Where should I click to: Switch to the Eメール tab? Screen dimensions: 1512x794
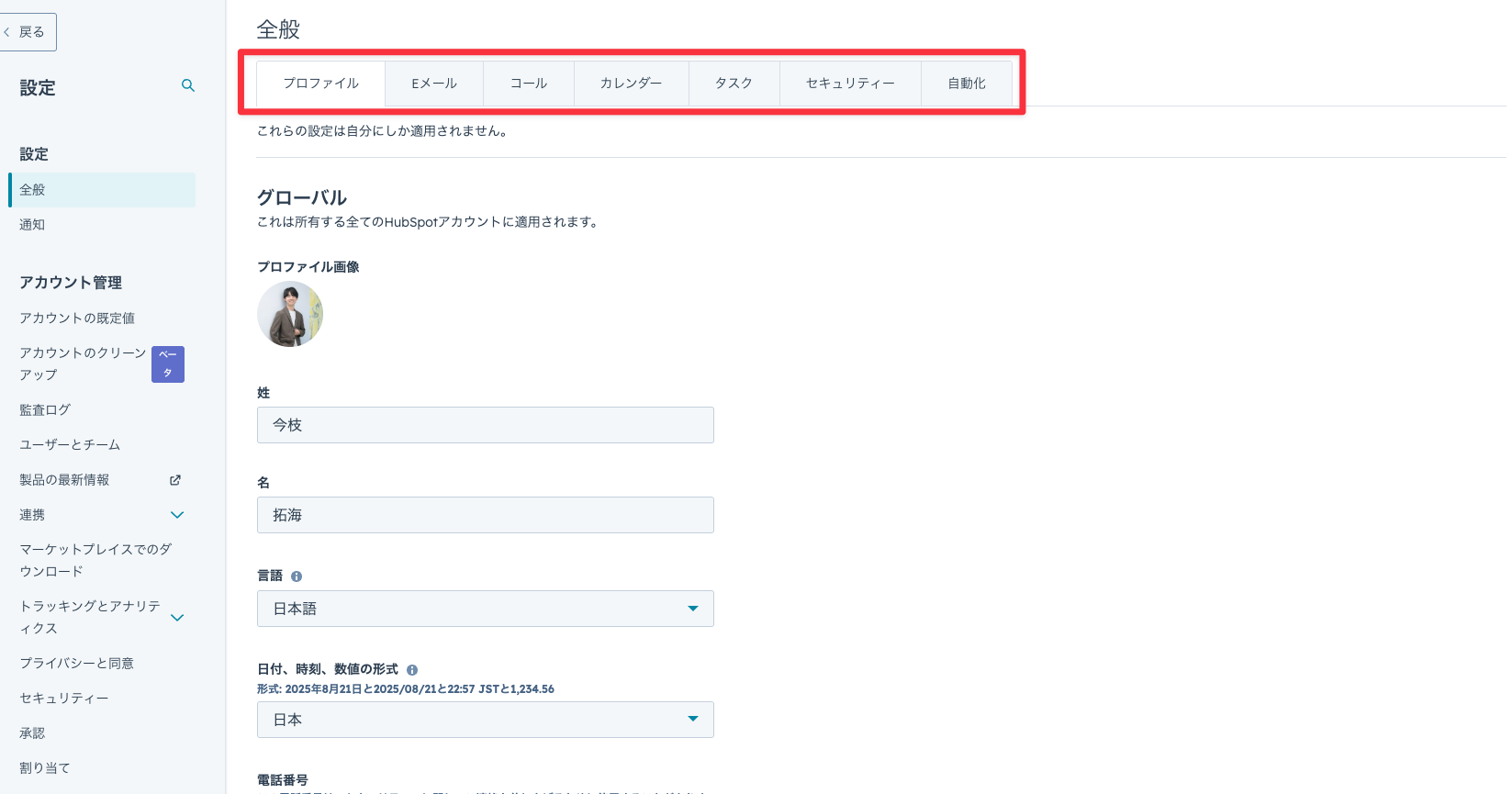(x=434, y=84)
